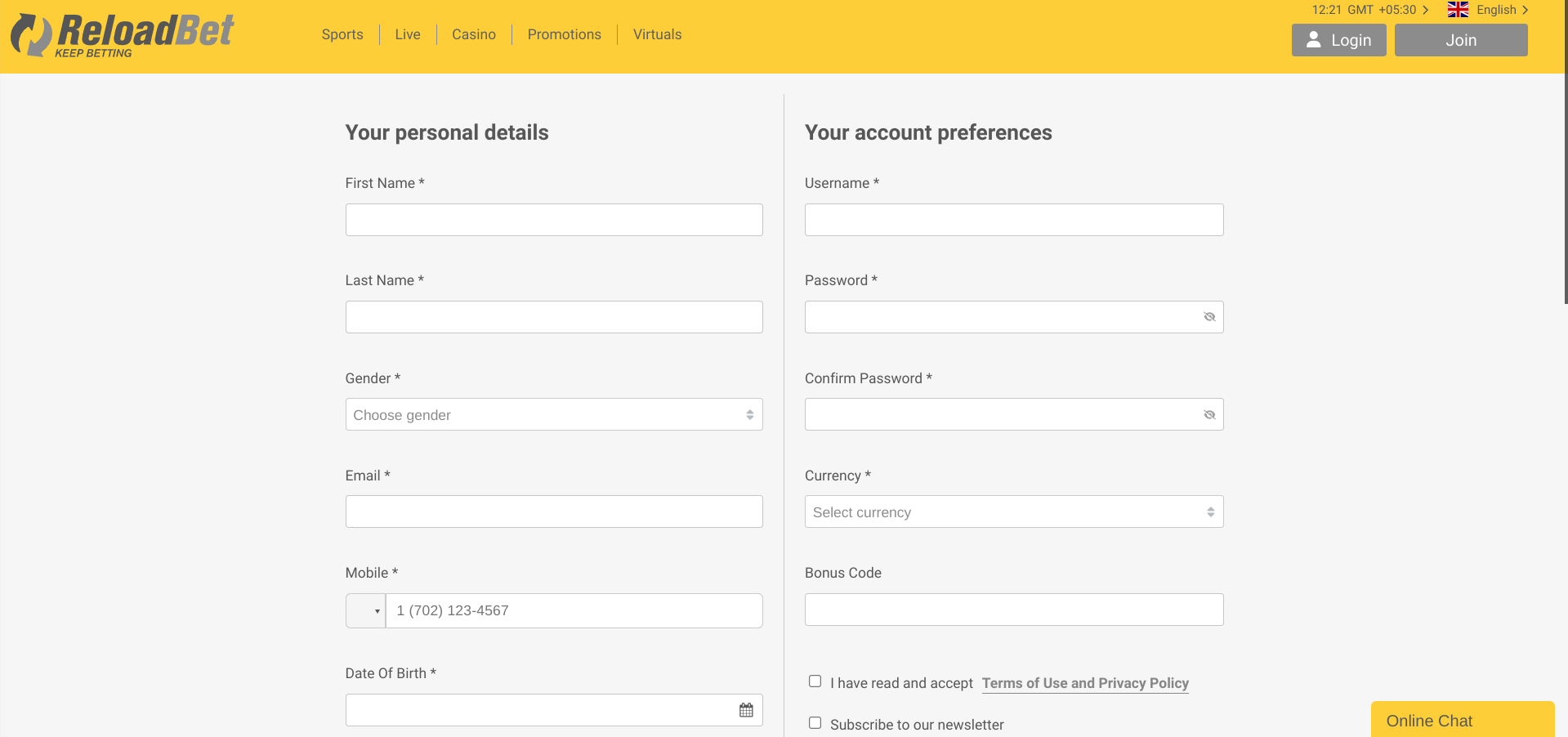1568x737 pixels.
Task: Open the Sports menu
Action: tap(342, 34)
